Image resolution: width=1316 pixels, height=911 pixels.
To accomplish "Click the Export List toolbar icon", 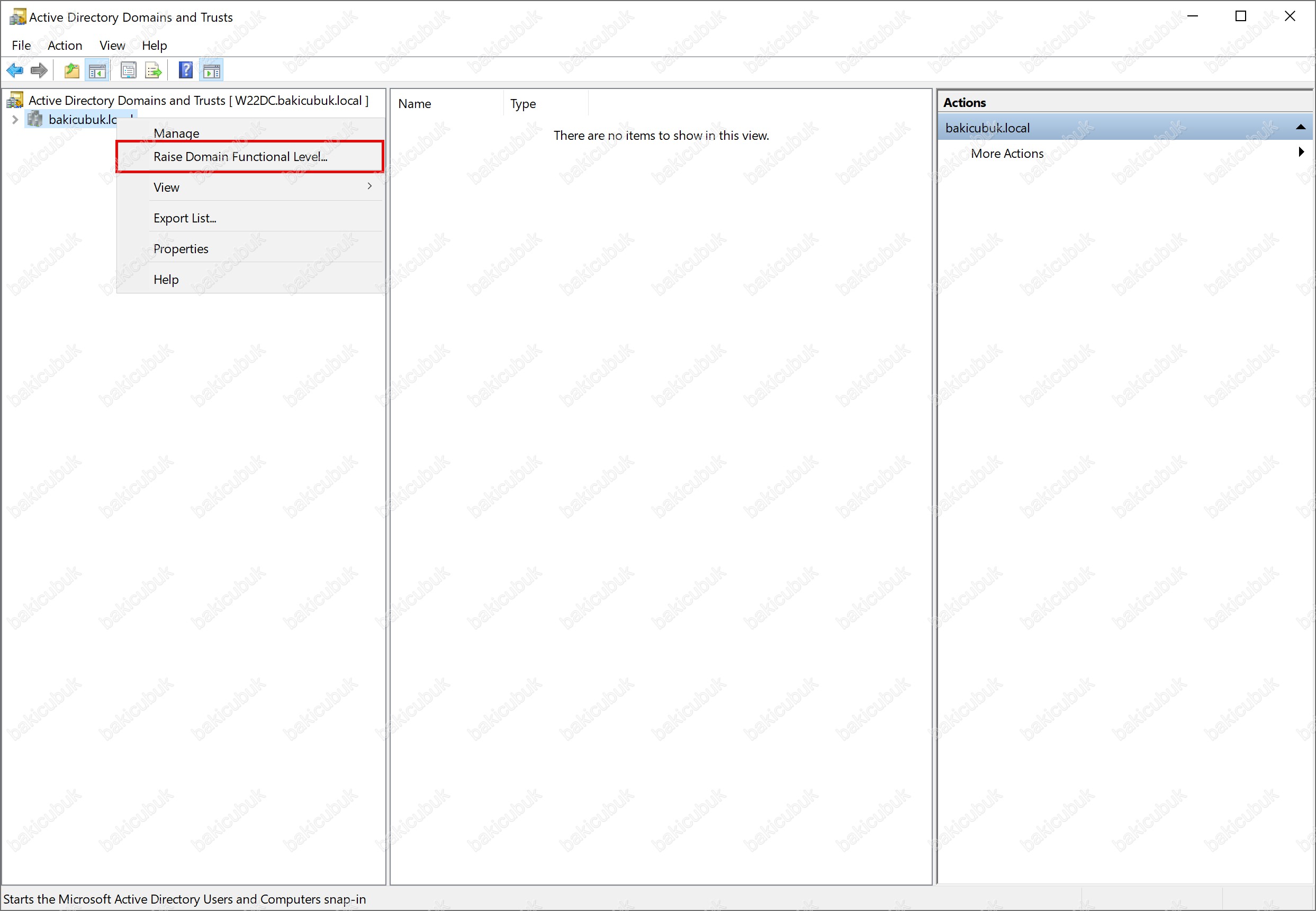I will [154, 71].
